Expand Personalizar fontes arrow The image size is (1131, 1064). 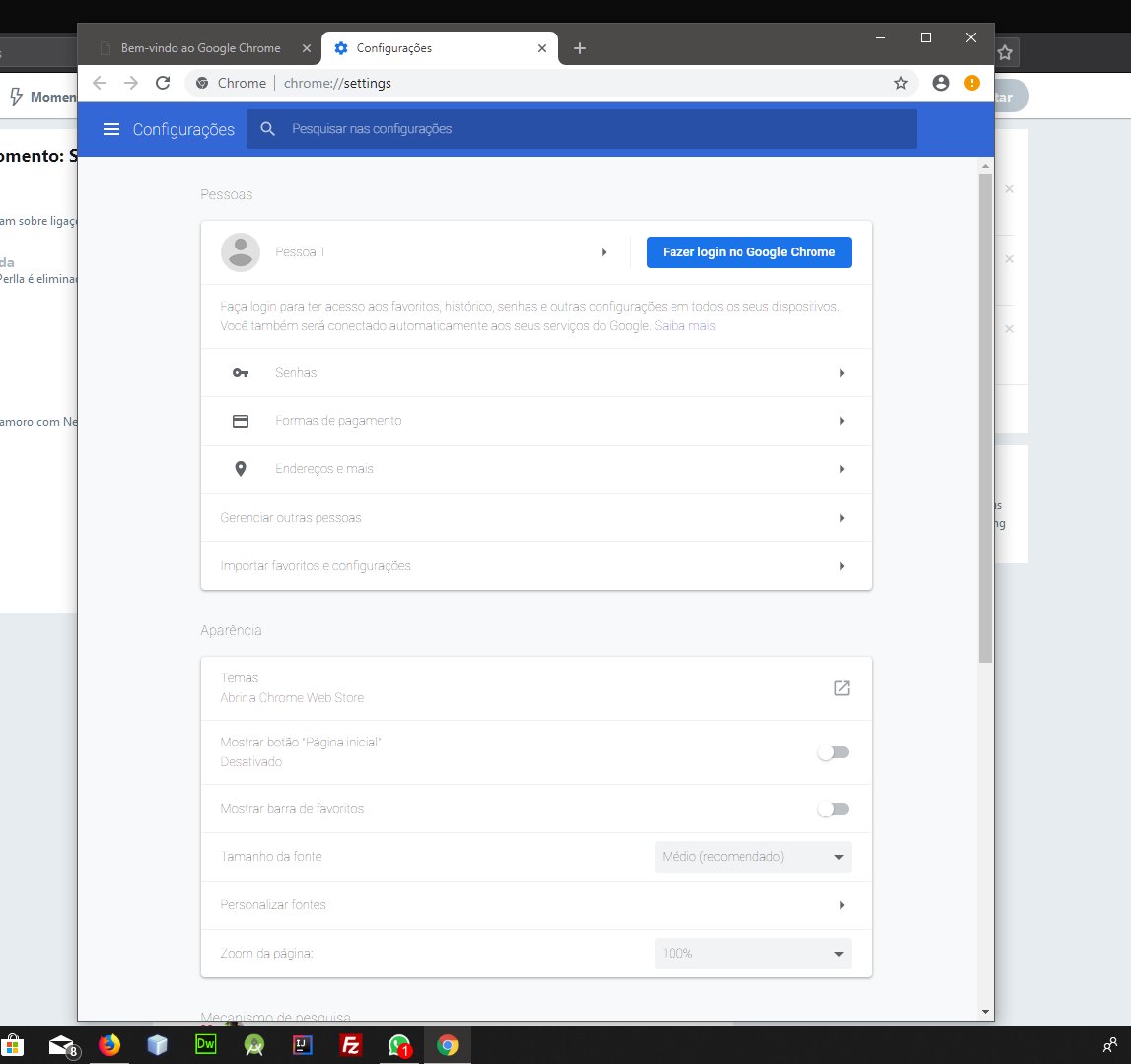(842, 905)
